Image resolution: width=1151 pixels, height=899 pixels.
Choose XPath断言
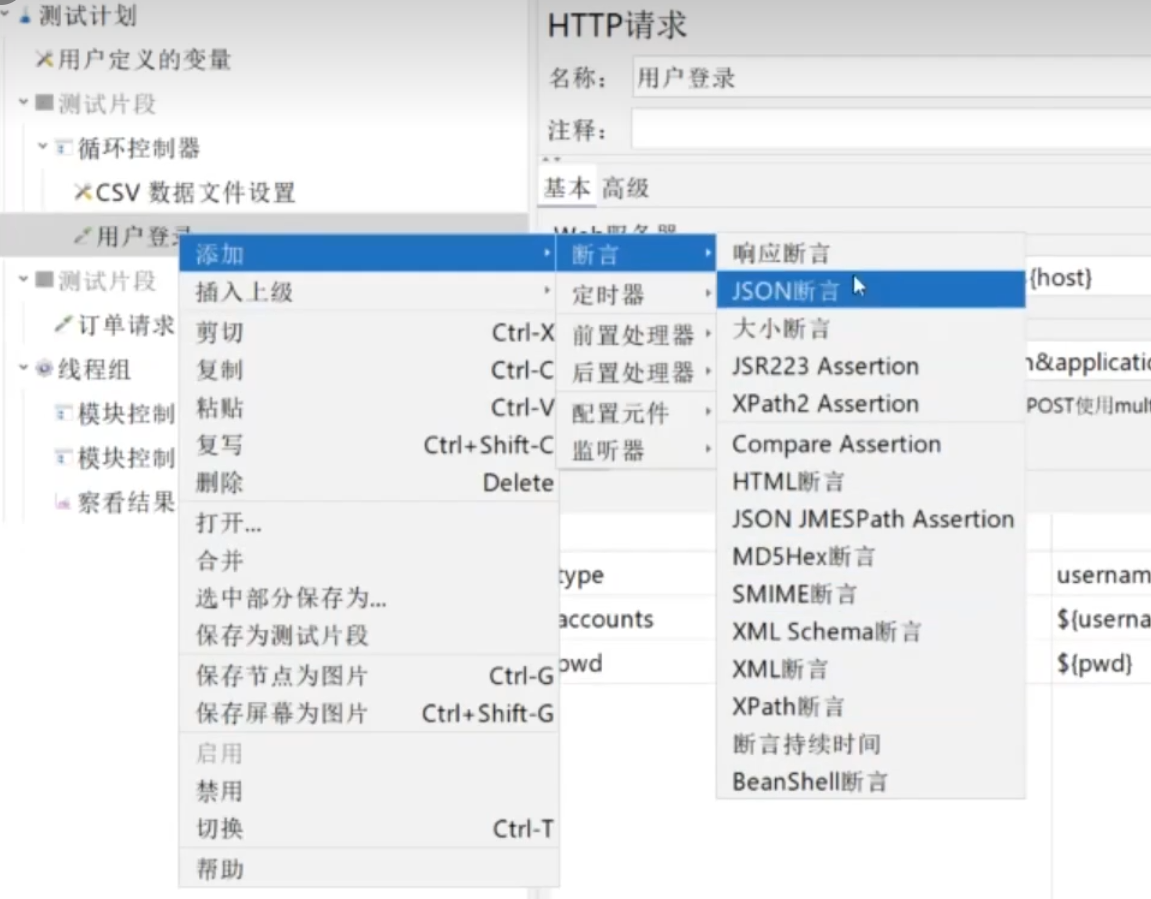pyautogui.click(x=871, y=706)
